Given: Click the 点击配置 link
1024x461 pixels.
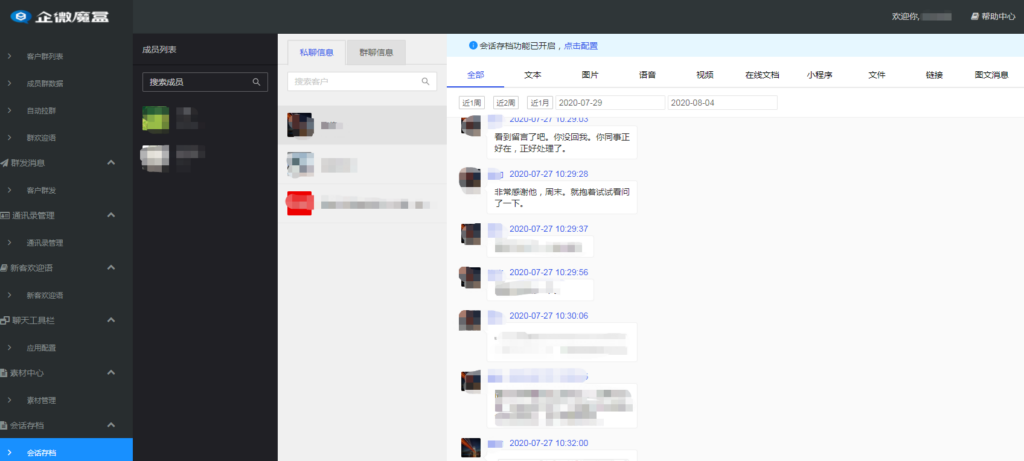Looking at the screenshot, I should [580, 46].
